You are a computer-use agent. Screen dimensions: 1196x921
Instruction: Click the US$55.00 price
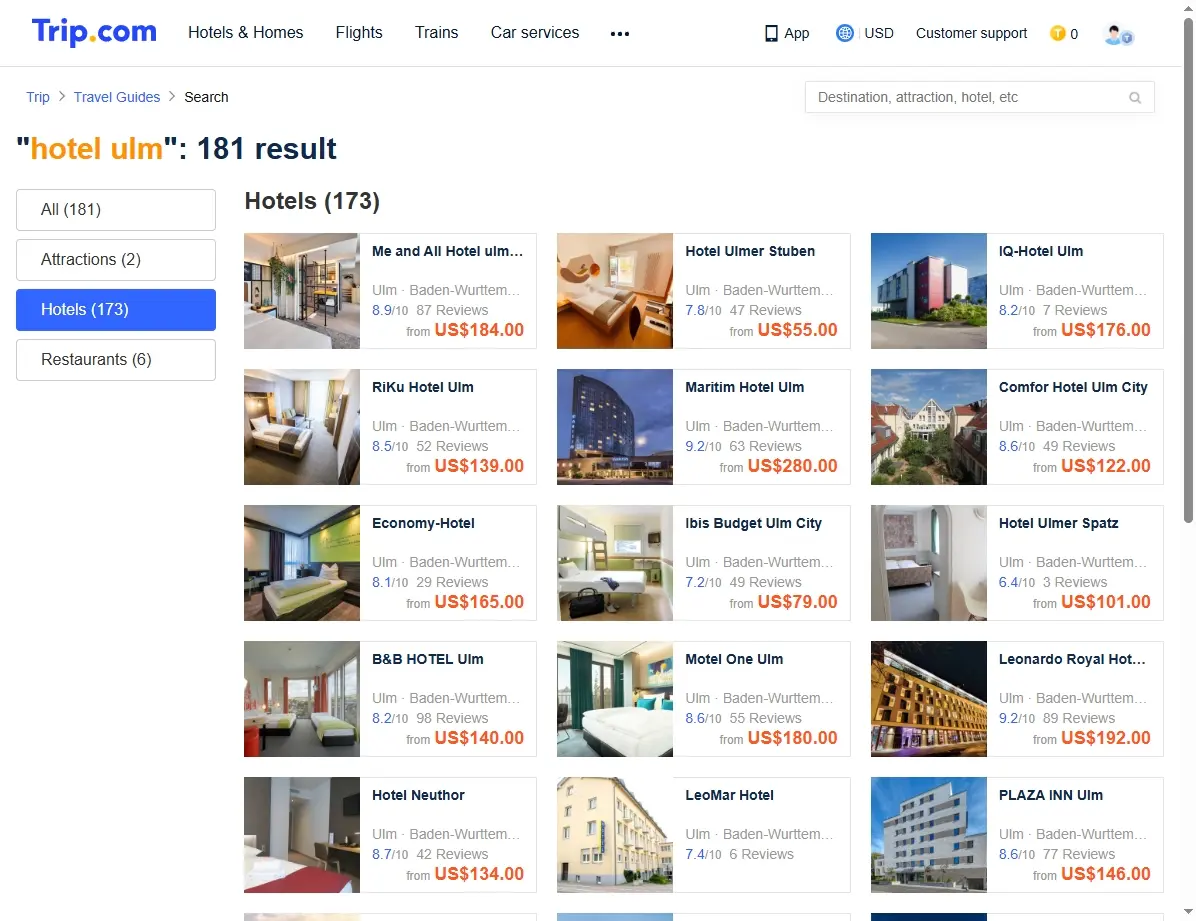click(x=797, y=330)
